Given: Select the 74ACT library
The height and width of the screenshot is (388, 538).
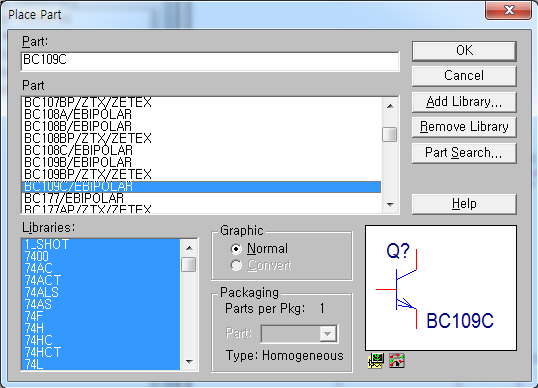Looking at the screenshot, I should tap(101, 280).
